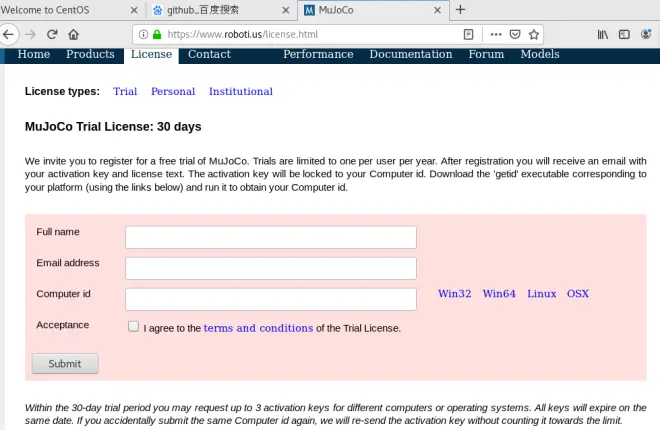Image resolution: width=660 pixels, height=430 pixels.
Task: Open page actions three-dots menu
Action: click(496, 35)
